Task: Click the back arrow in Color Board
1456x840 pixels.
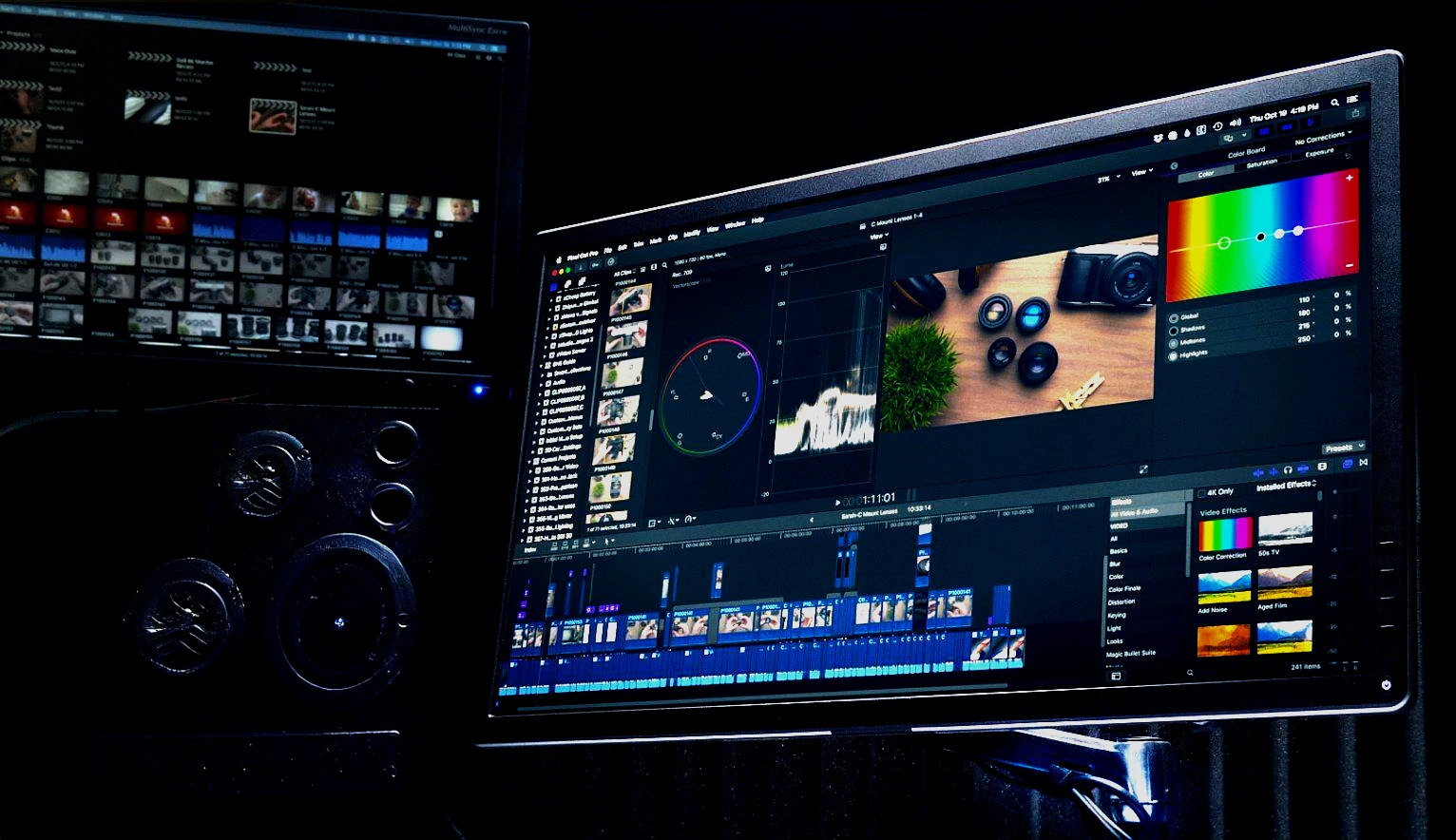Action: point(1174,166)
